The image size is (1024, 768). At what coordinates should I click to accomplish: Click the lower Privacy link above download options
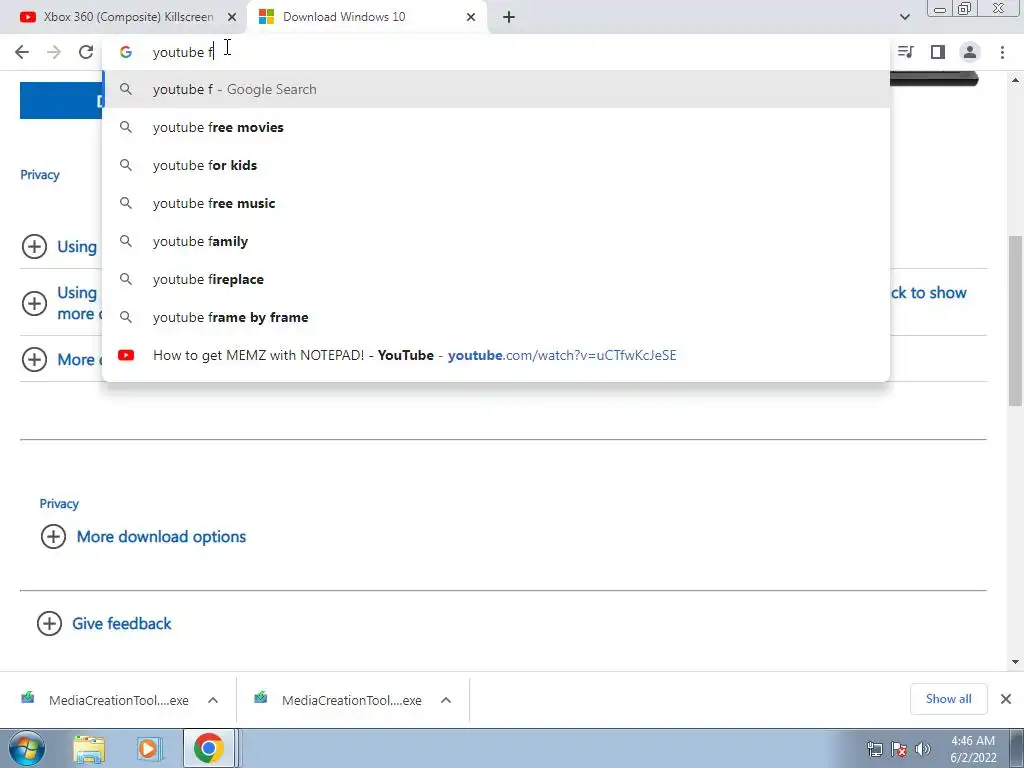(59, 504)
